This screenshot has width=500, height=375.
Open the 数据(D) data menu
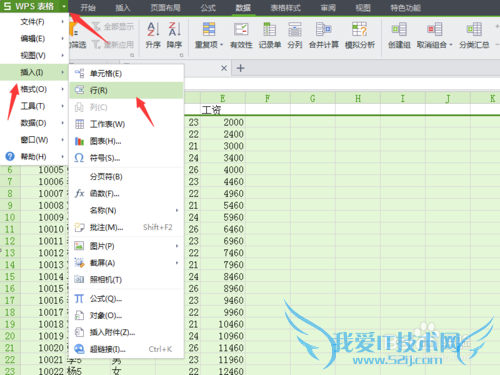coord(34,123)
